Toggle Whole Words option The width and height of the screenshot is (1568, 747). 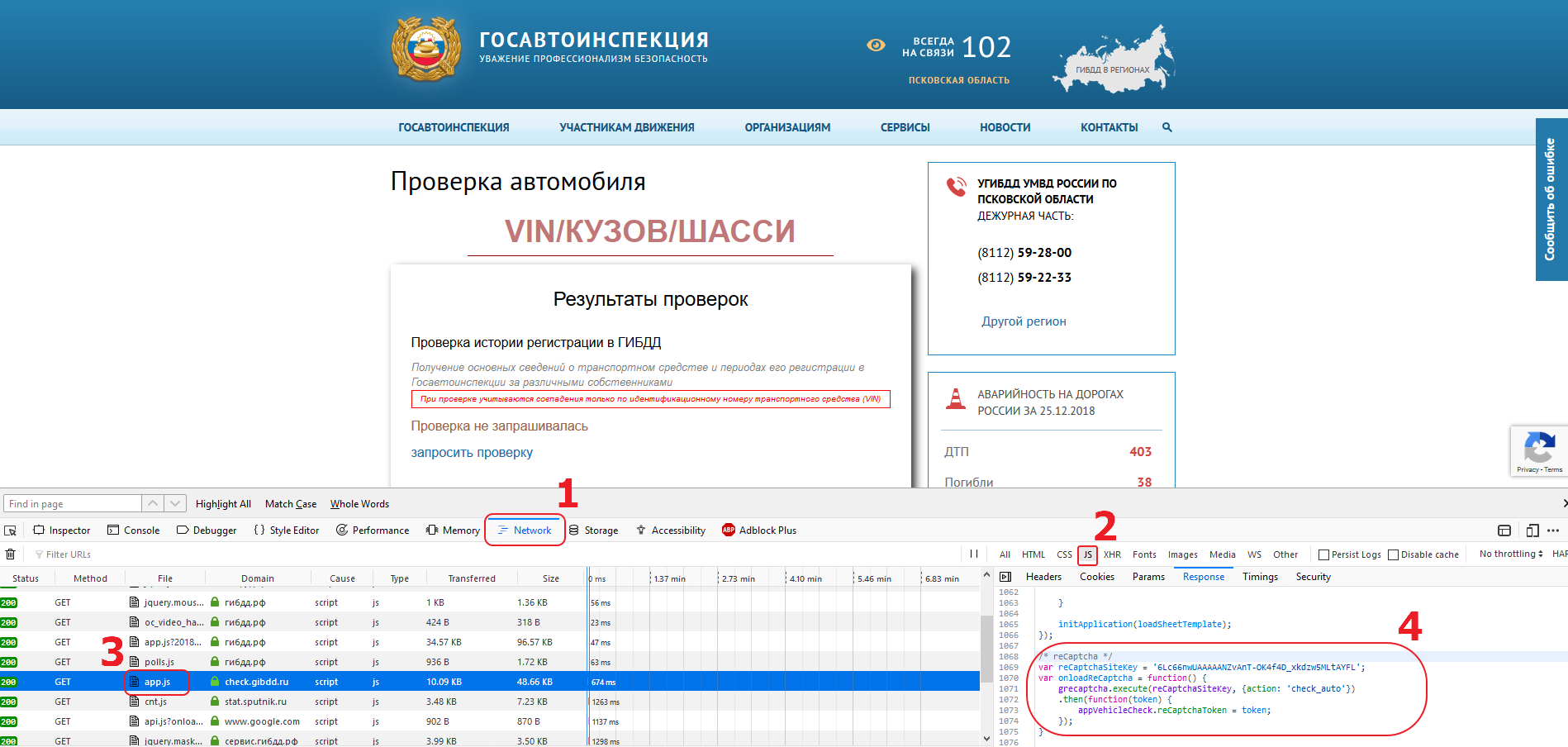click(359, 504)
